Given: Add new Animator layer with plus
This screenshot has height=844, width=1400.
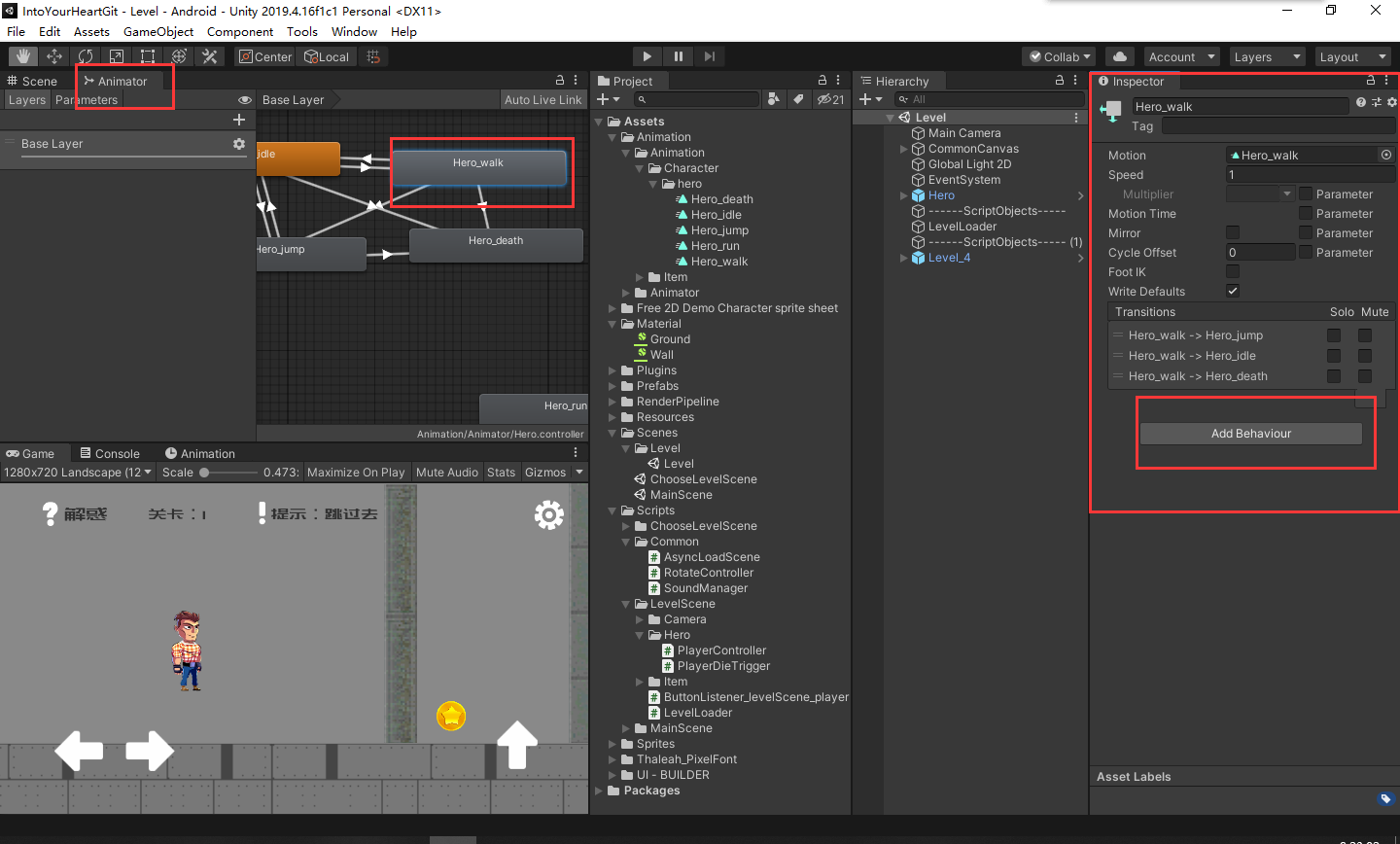Looking at the screenshot, I should 238,120.
